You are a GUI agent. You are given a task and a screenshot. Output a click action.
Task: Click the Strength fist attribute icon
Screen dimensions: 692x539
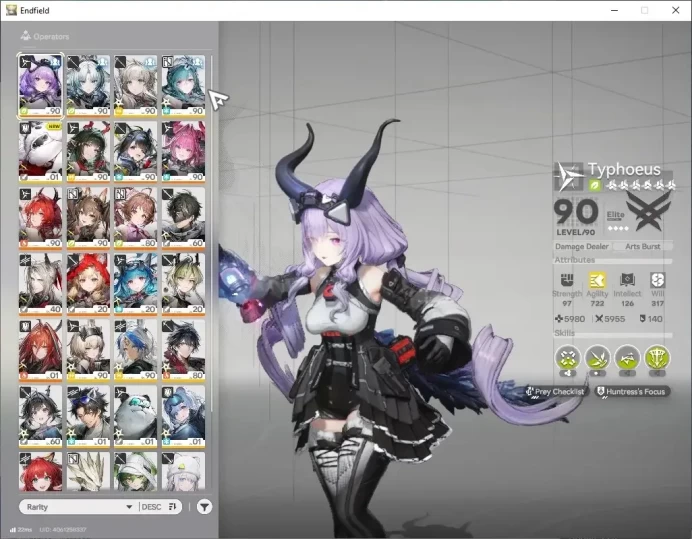click(567, 280)
